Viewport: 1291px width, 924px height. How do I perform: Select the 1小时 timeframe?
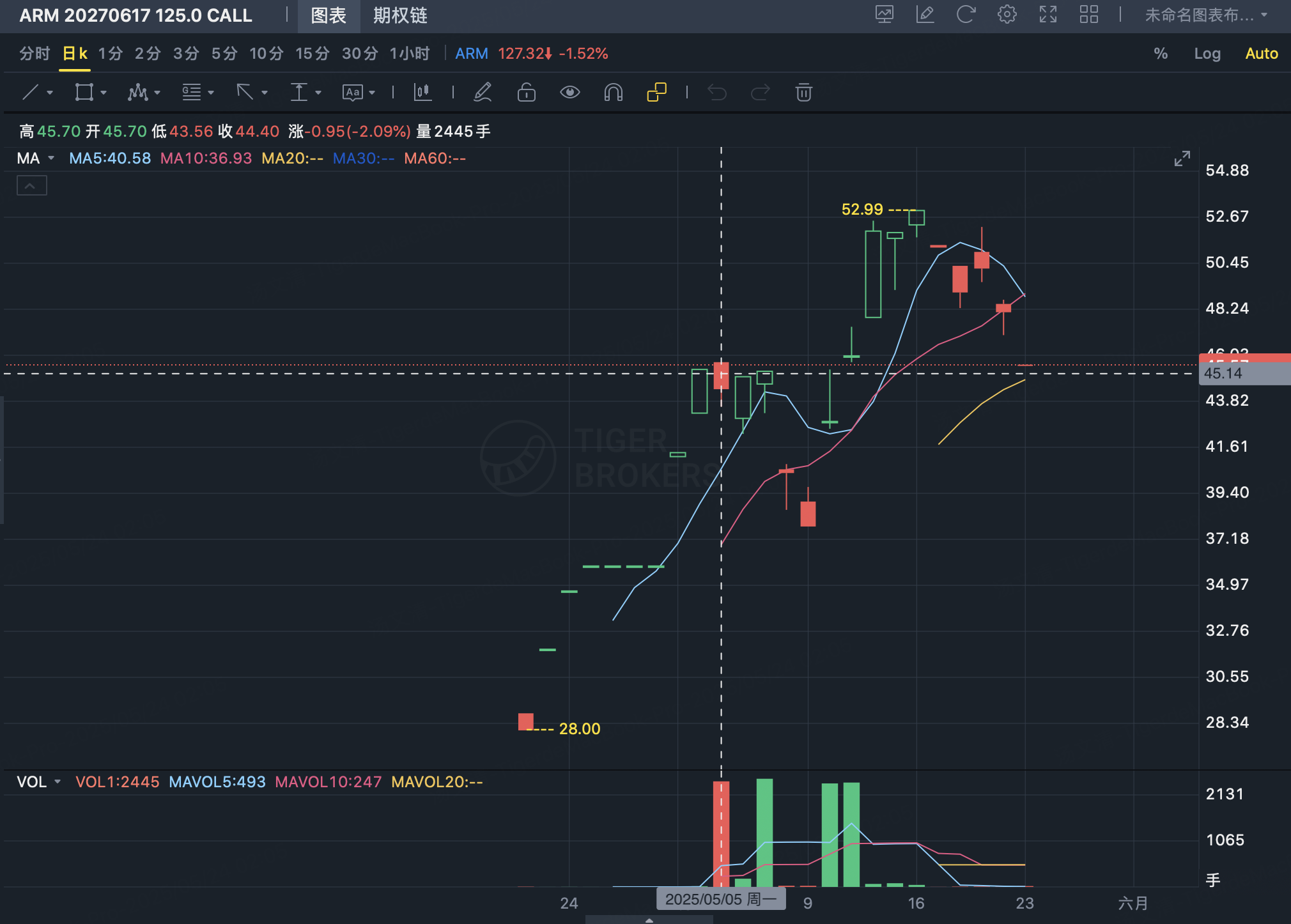click(x=410, y=54)
